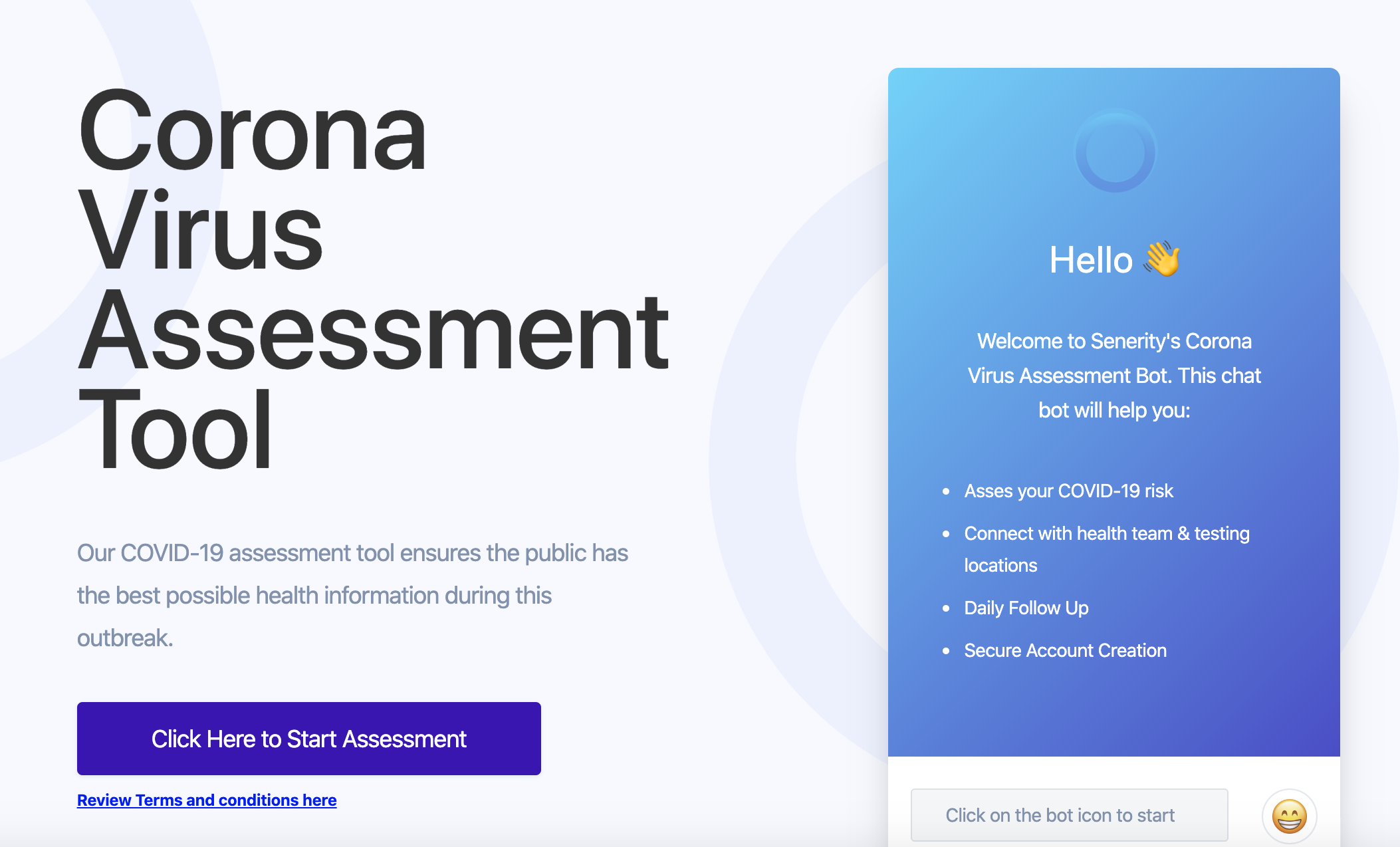Click the bullet dot beside 'Secure Account Creation'
Screen dimensions: 1400x847
946,651
